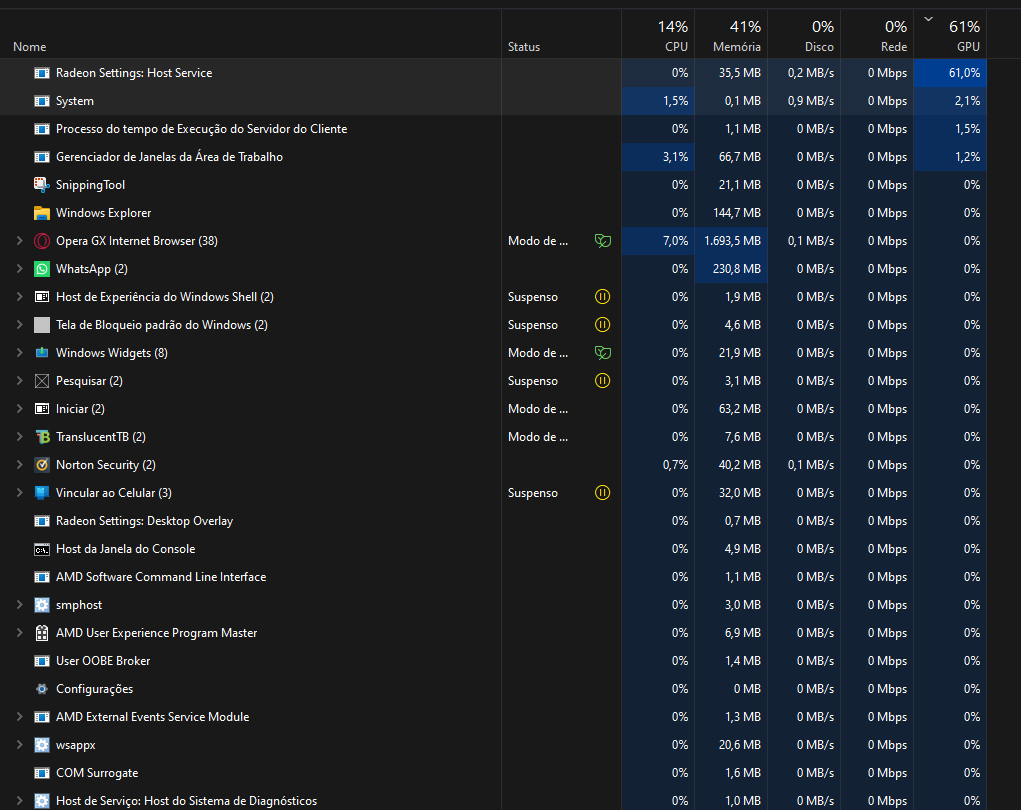Click the wsappx gear icon
Viewport: 1021px width, 810px height.
click(42, 745)
